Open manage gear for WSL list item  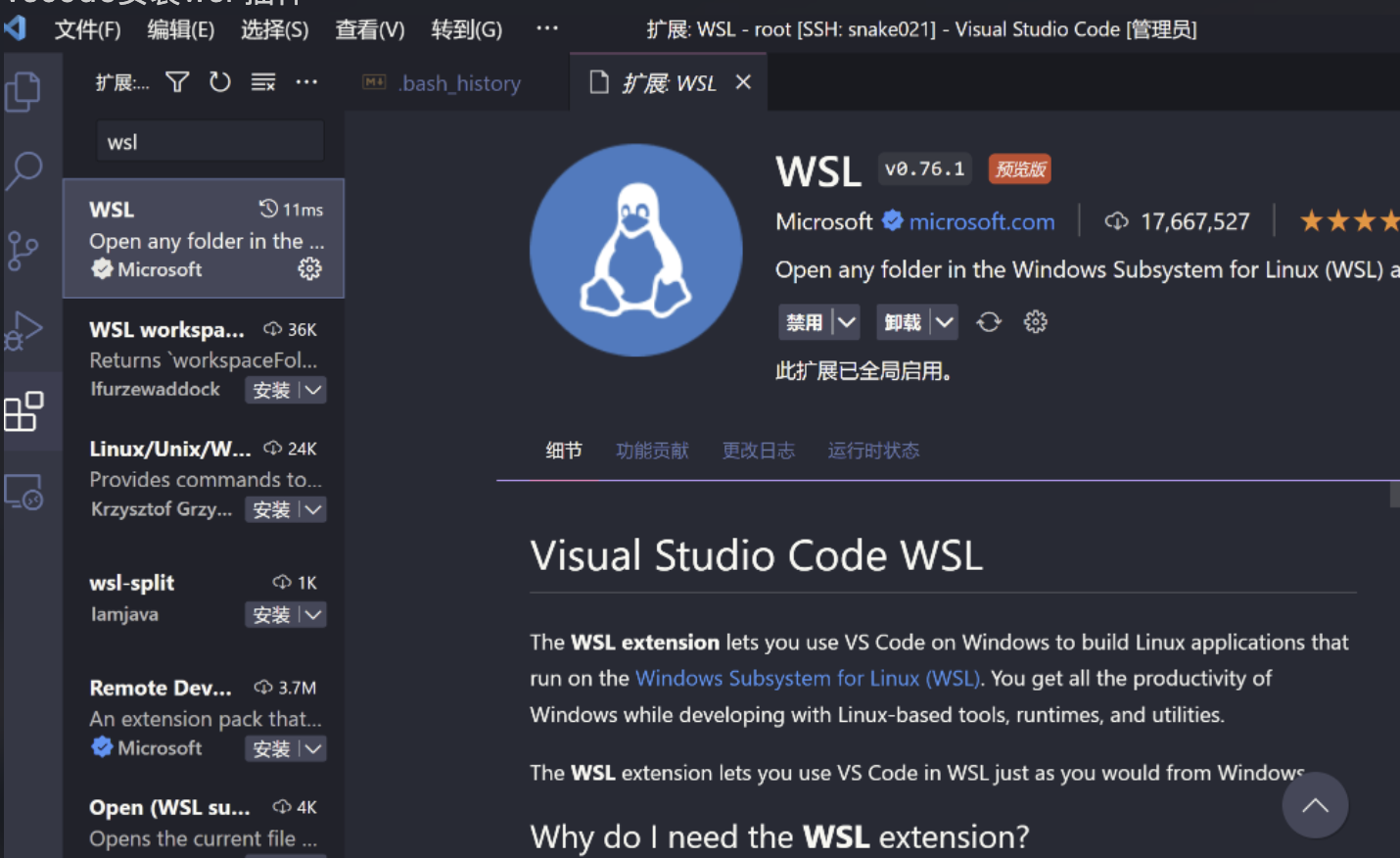tap(309, 268)
